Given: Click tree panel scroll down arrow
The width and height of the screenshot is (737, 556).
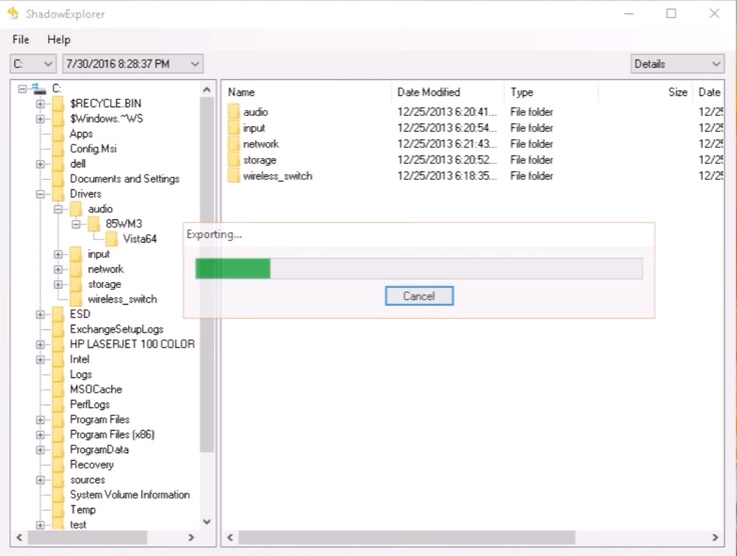Looking at the screenshot, I should [207, 522].
